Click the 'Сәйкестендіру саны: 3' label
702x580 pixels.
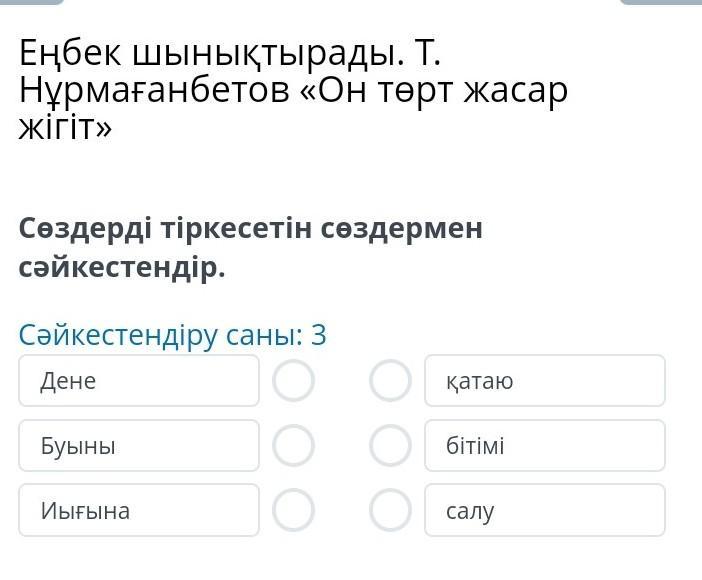[x=173, y=335]
